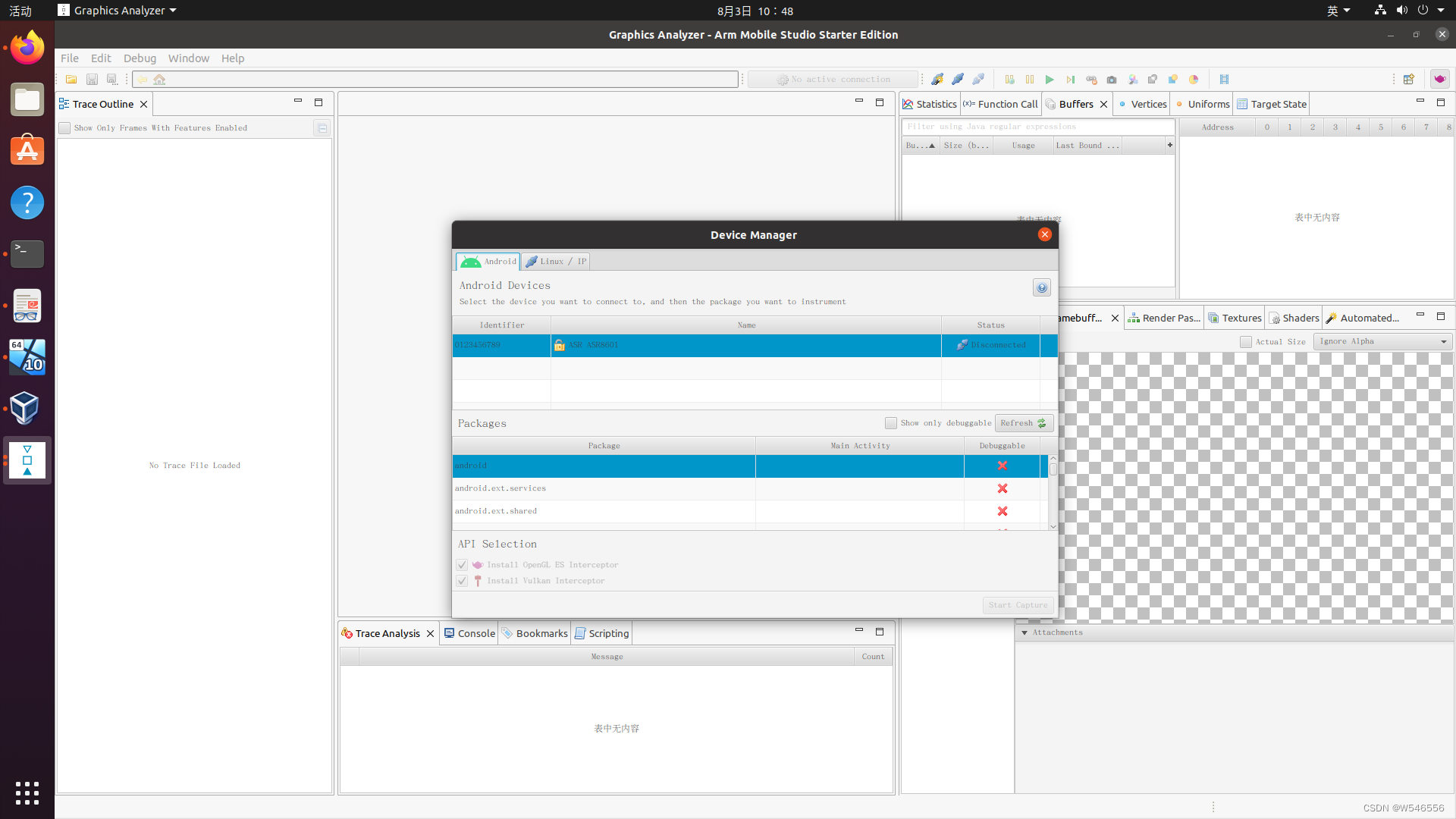Open a trace file from toolbar
The image size is (1456, 819).
71,79
